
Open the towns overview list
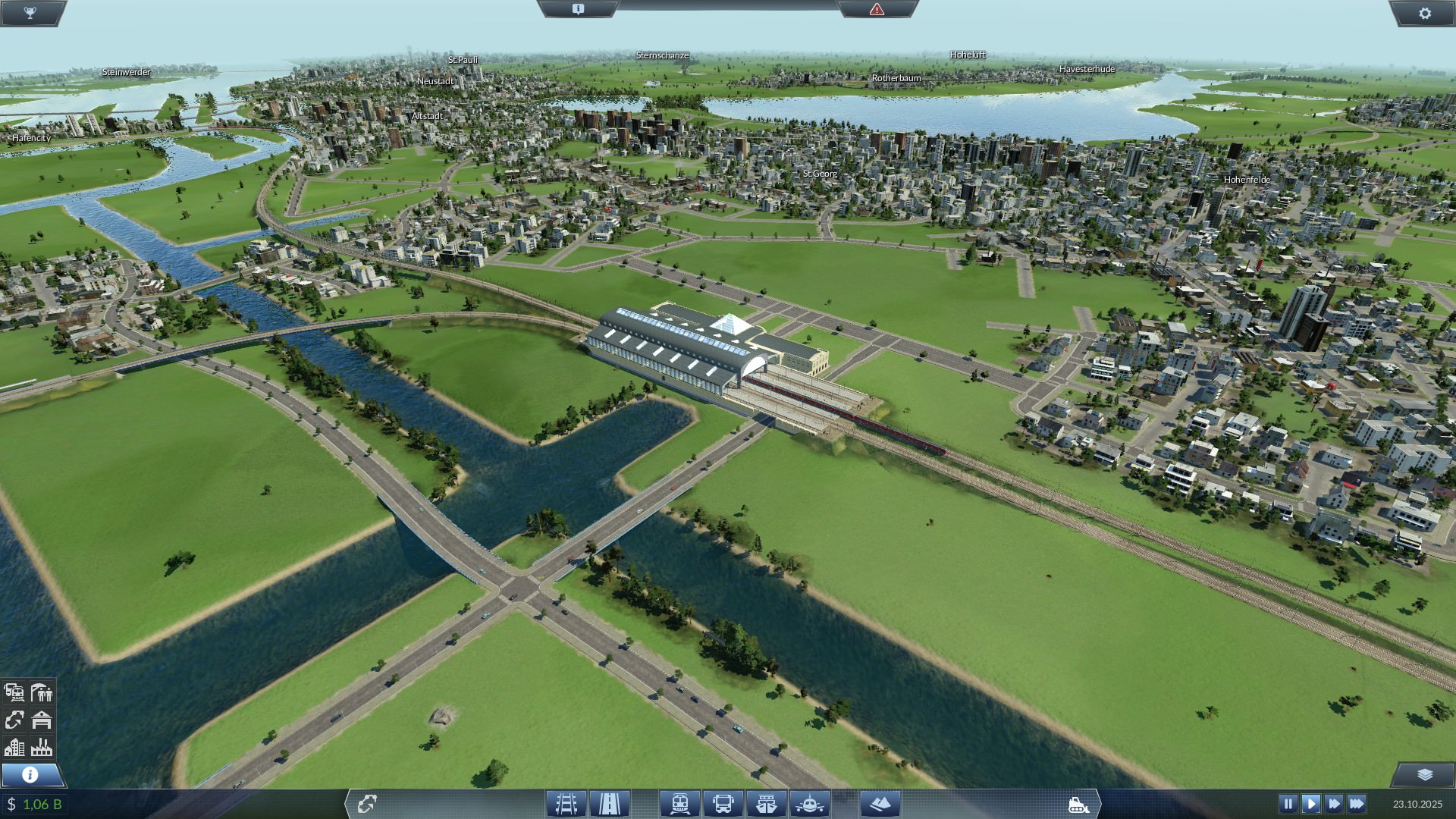pos(14,747)
